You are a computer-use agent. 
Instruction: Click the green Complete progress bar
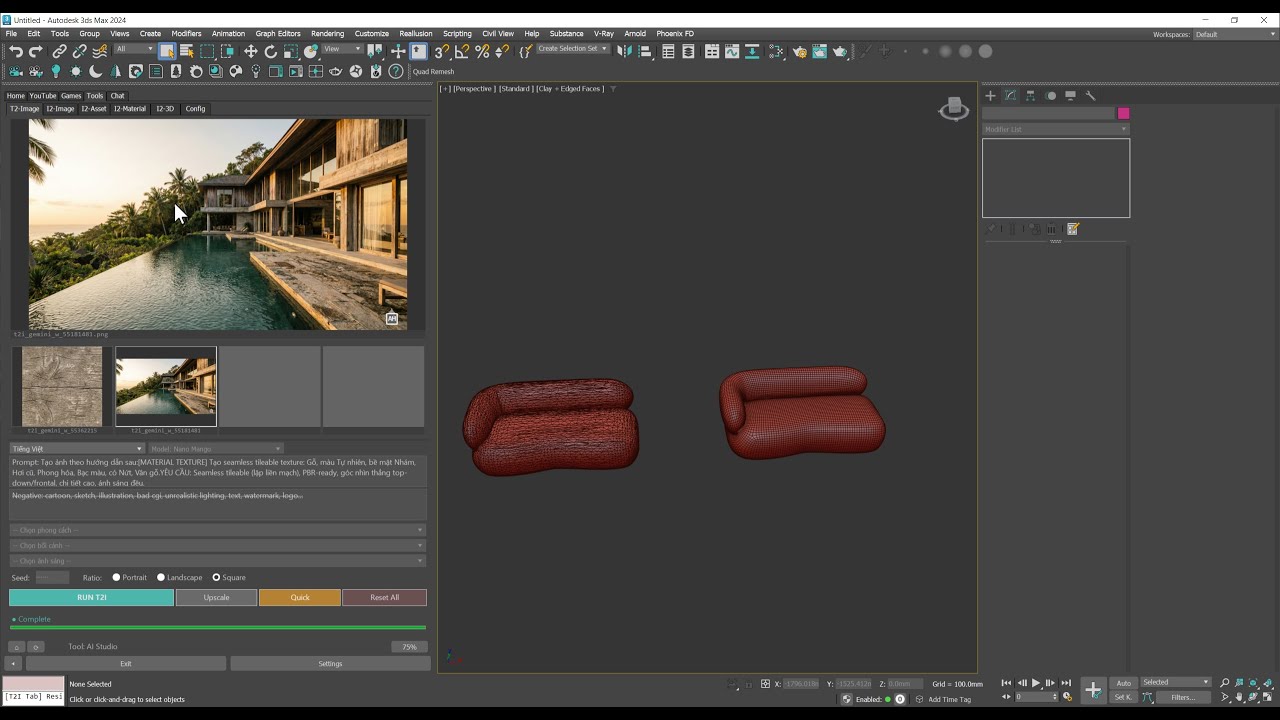(217, 628)
